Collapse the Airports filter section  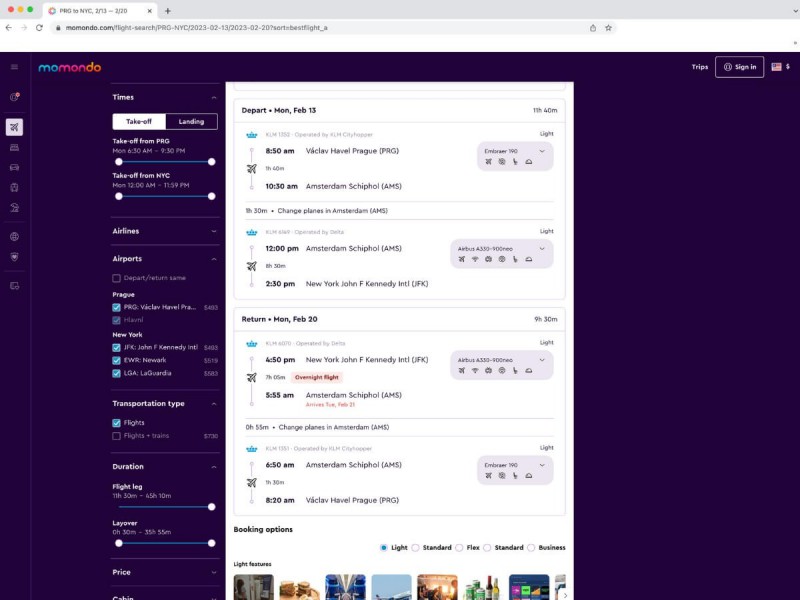tap(214, 259)
